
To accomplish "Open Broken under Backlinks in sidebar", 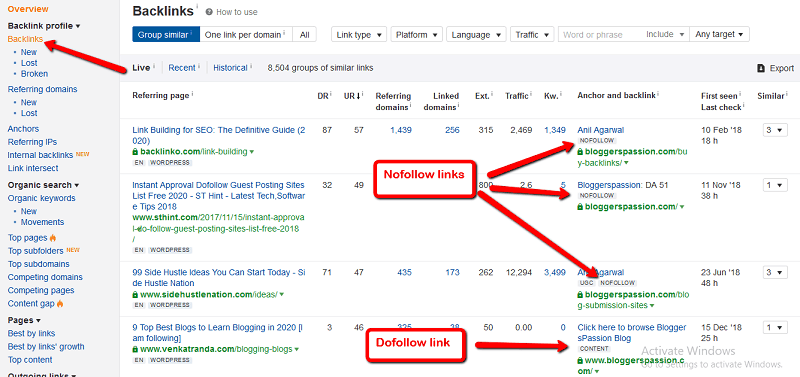I will (34, 74).
